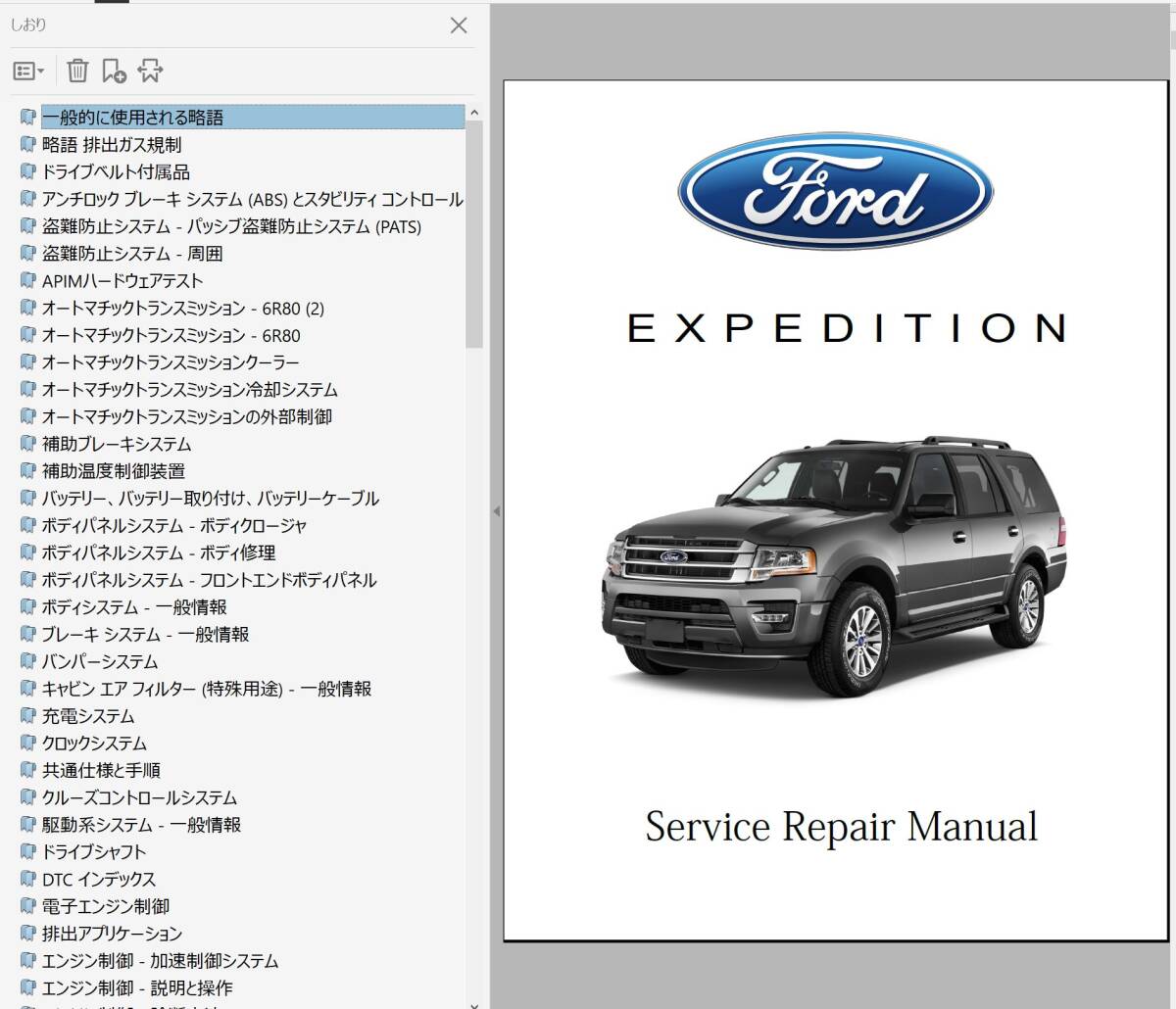Open bookmark エンジン制御 - 加速制御システム
The width and height of the screenshot is (1176, 1009).
click(x=160, y=962)
